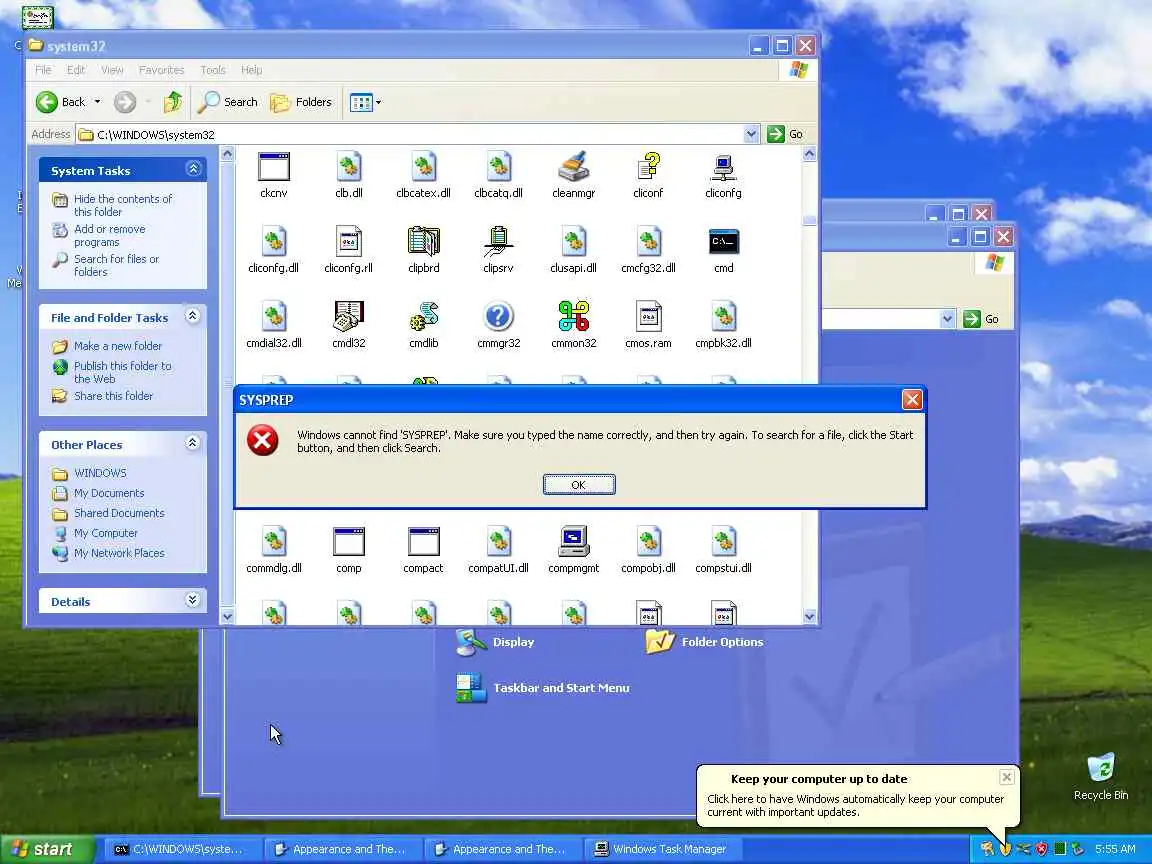The height and width of the screenshot is (864, 1152).
Task: Open the View menu
Action: (112, 70)
